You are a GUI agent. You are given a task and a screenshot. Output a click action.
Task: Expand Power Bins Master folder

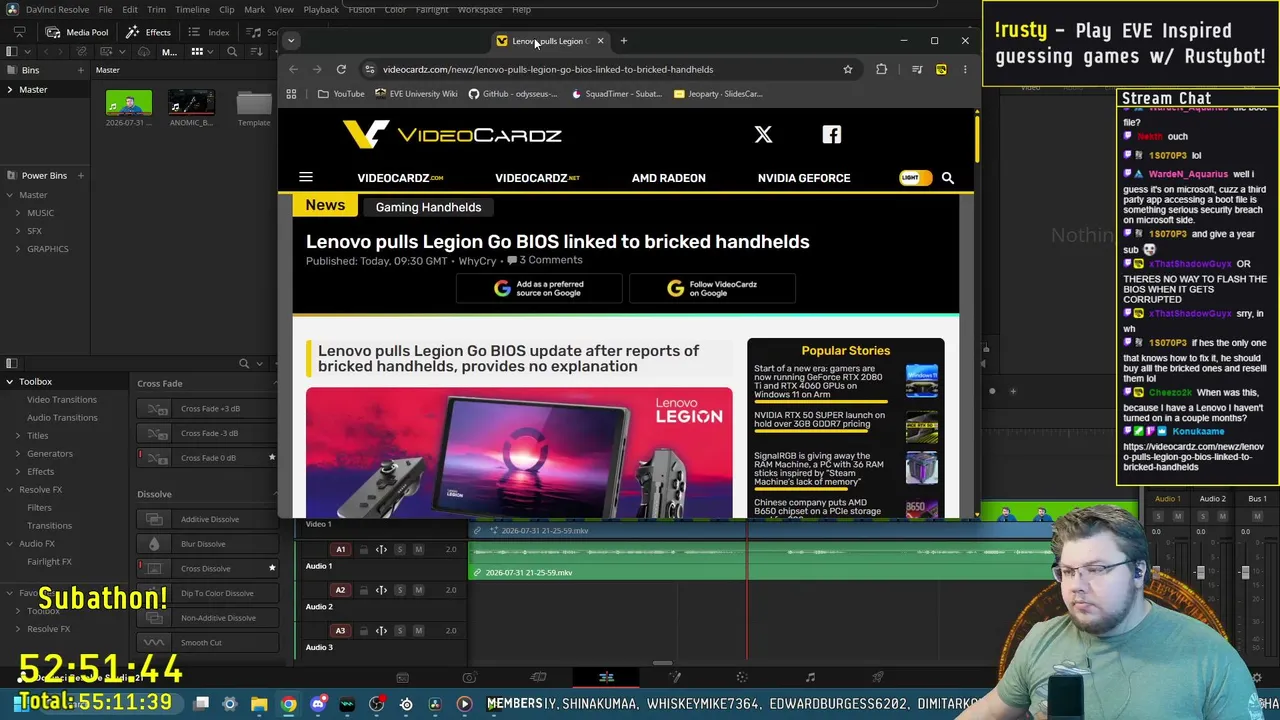(9, 195)
